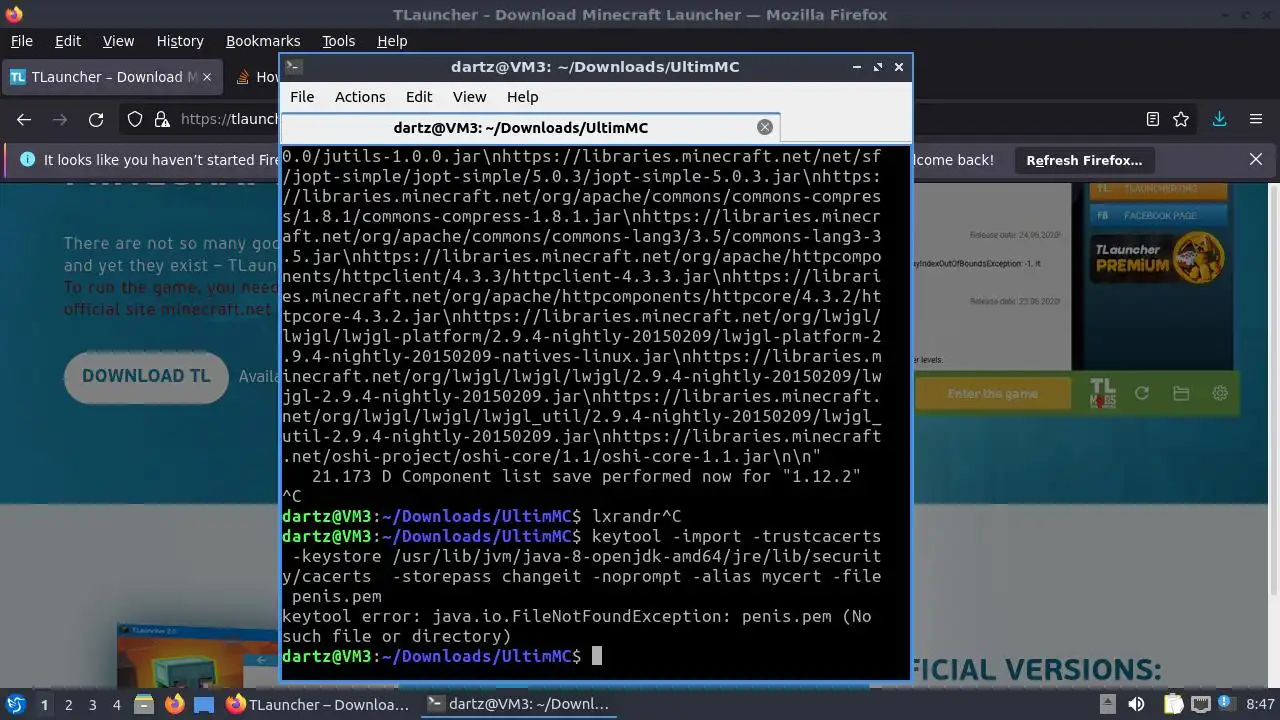1280x720 pixels.
Task: Switch to workspace 2
Action: tap(68, 705)
